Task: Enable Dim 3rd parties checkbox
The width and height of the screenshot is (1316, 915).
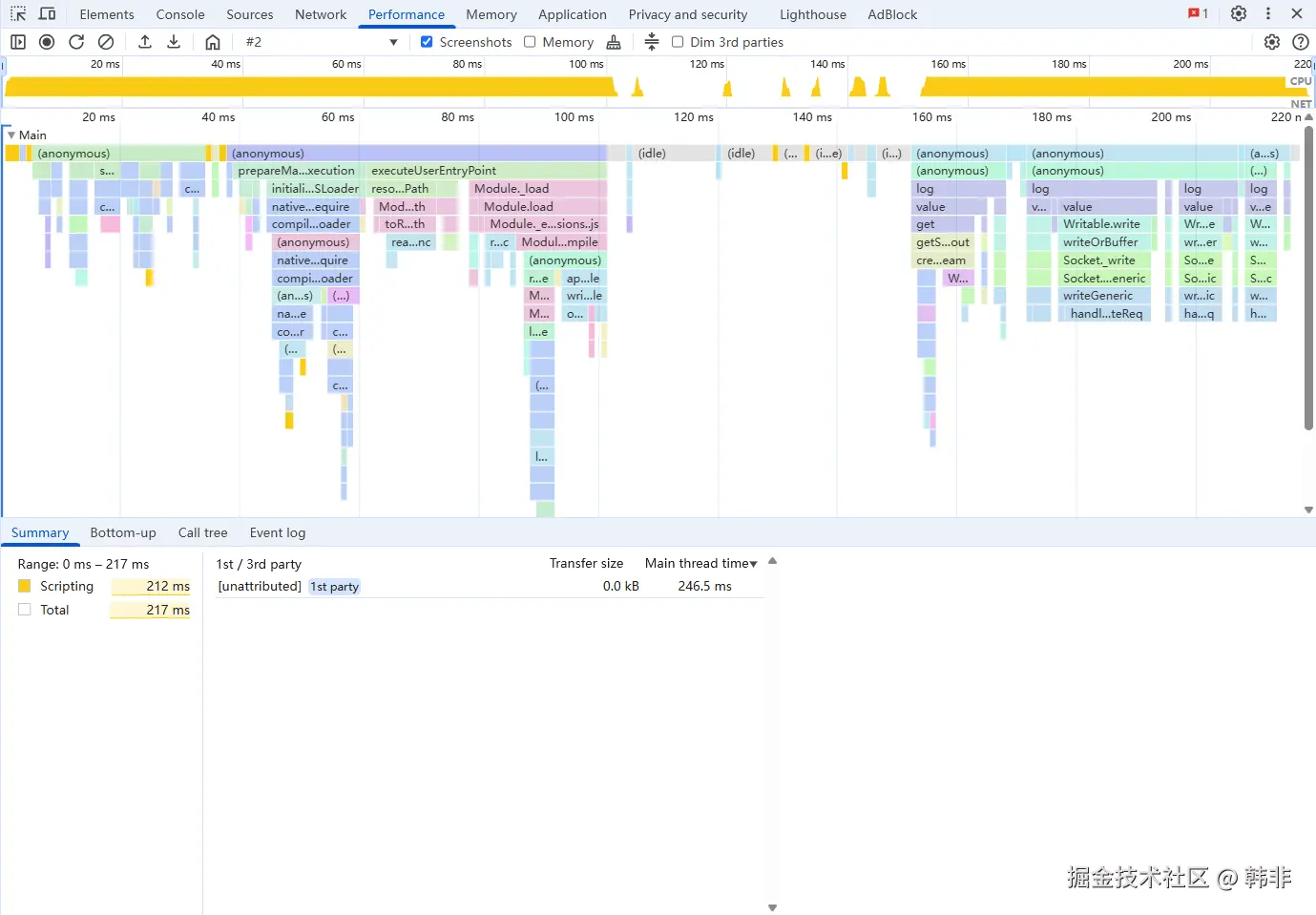Action: [x=678, y=42]
